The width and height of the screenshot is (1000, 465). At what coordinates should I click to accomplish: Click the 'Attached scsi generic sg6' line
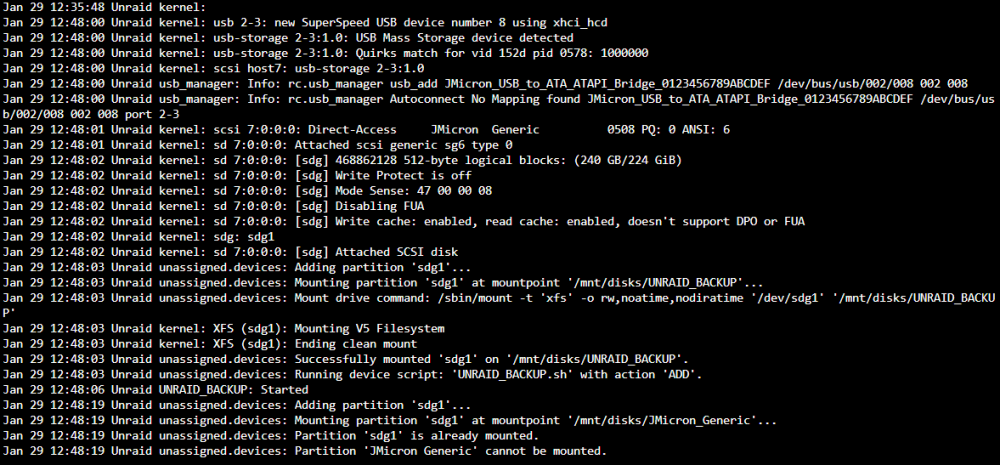click(257, 145)
